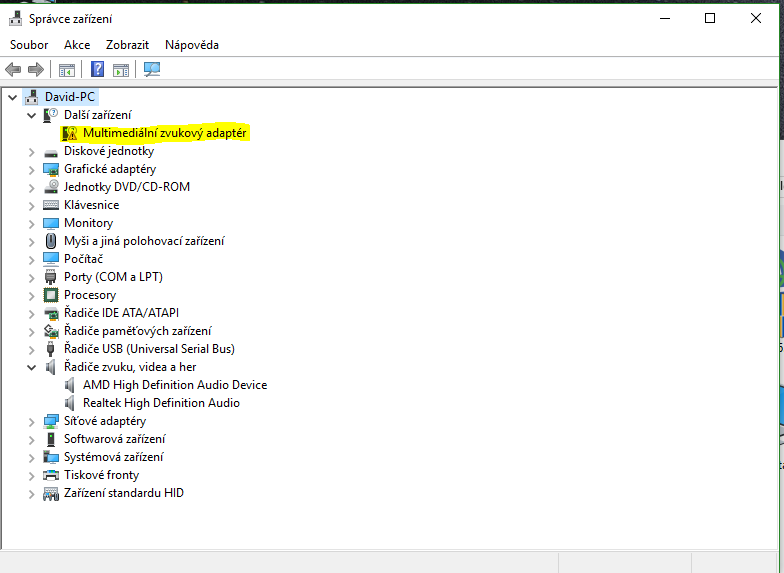Click speaker icon of Řadiče zvuku
This screenshot has height=573, width=784.
(x=50, y=367)
